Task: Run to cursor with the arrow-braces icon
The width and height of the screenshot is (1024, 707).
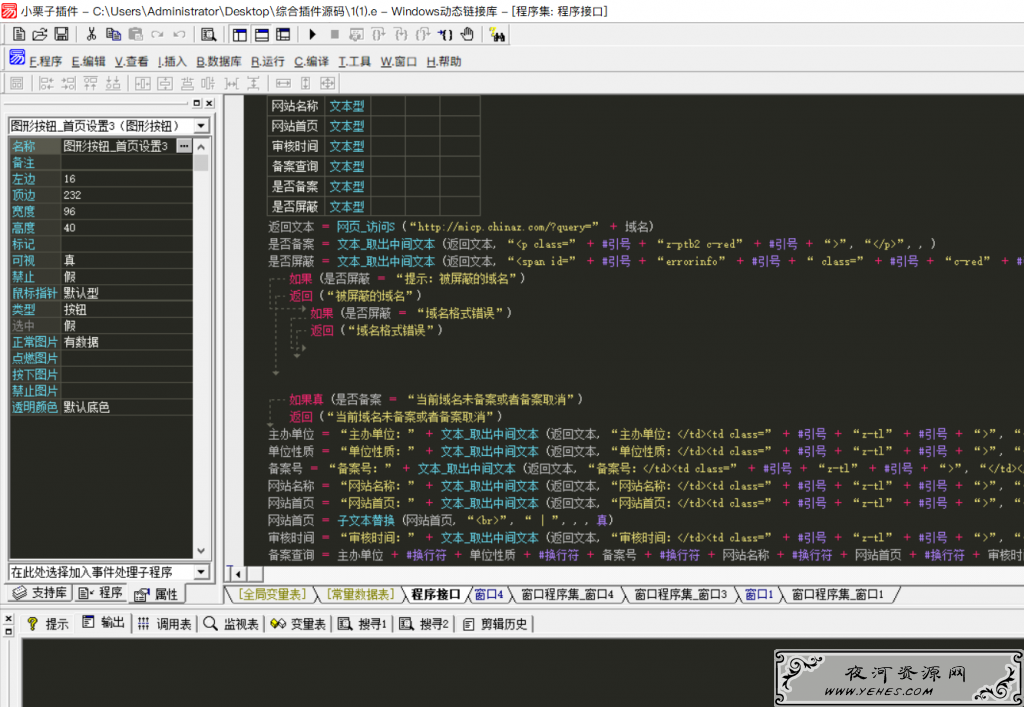Action: (445, 34)
